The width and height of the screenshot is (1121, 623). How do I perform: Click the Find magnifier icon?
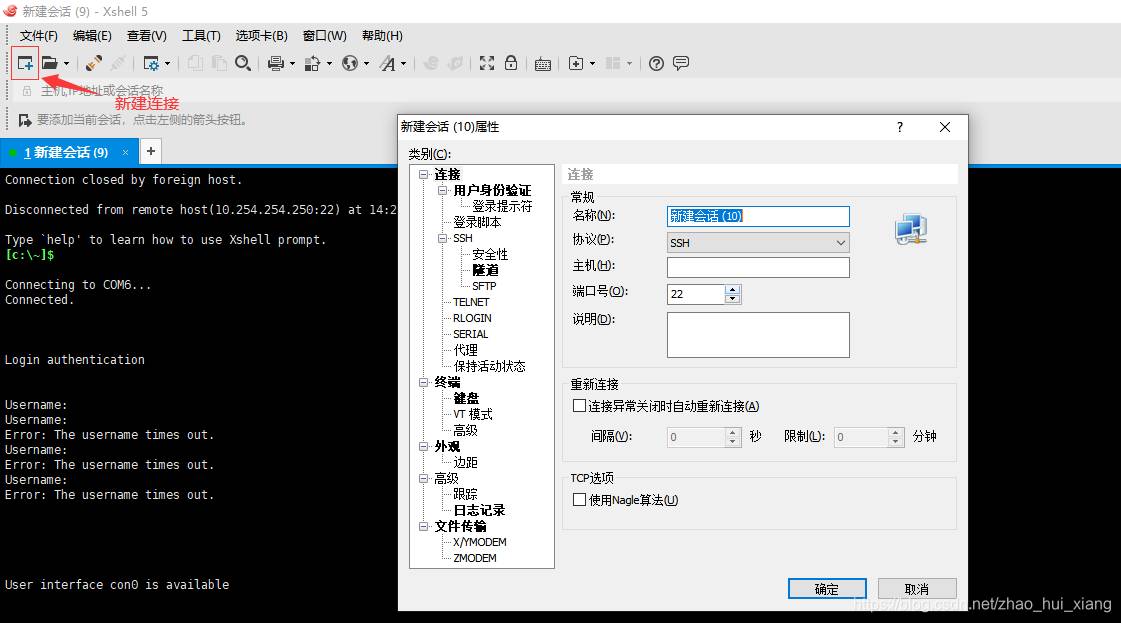(x=243, y=64)
